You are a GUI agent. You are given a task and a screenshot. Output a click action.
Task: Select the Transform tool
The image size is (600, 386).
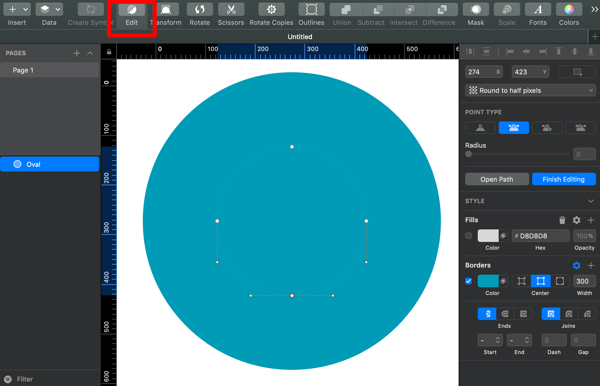coord(166,9)
